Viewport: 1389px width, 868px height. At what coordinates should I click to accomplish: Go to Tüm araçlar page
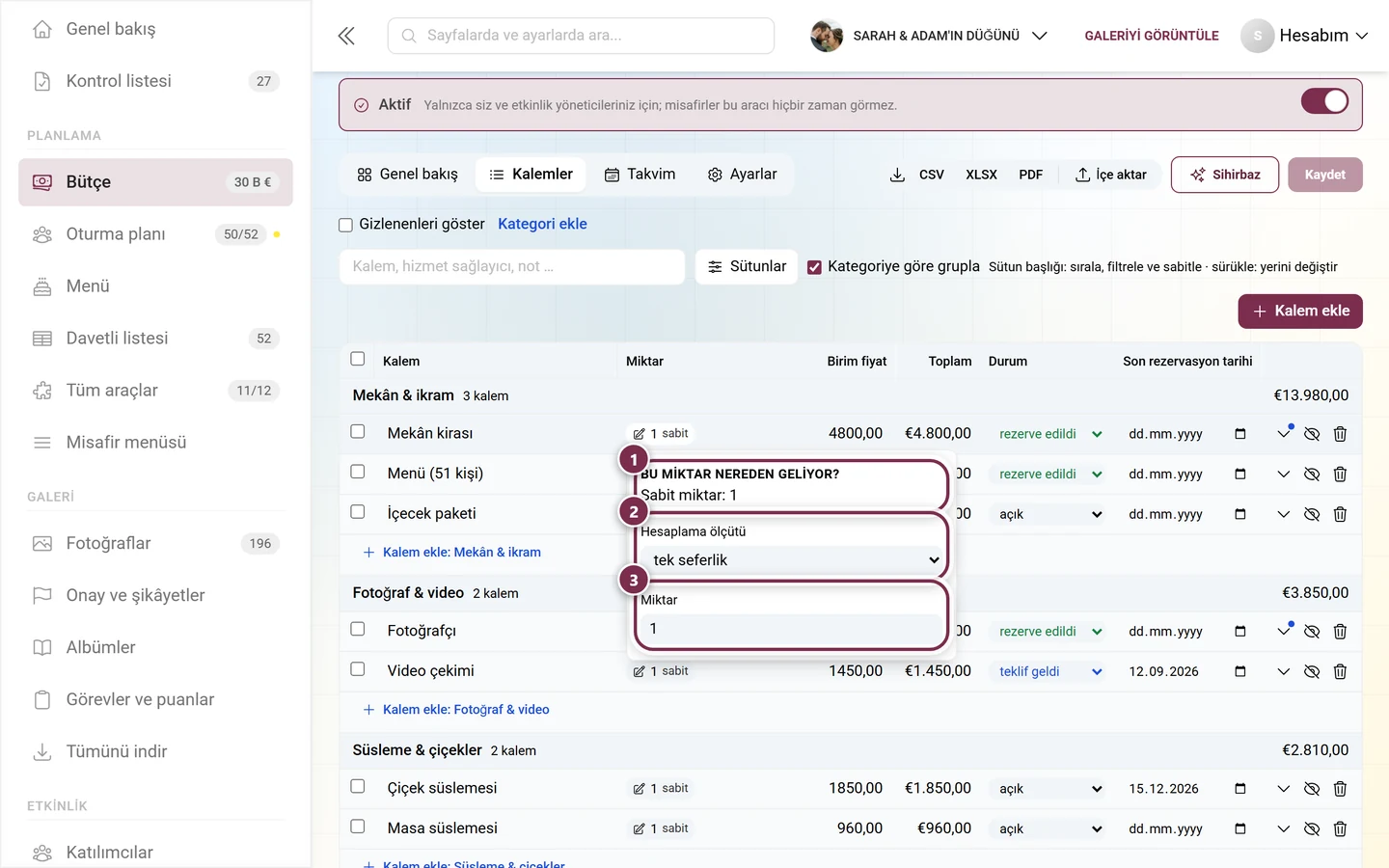click(155, 391)
